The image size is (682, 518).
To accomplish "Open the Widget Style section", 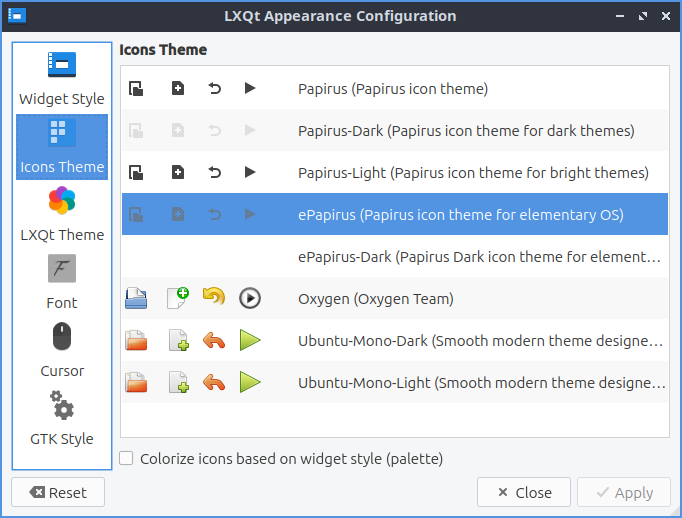I will coord(61,79).
